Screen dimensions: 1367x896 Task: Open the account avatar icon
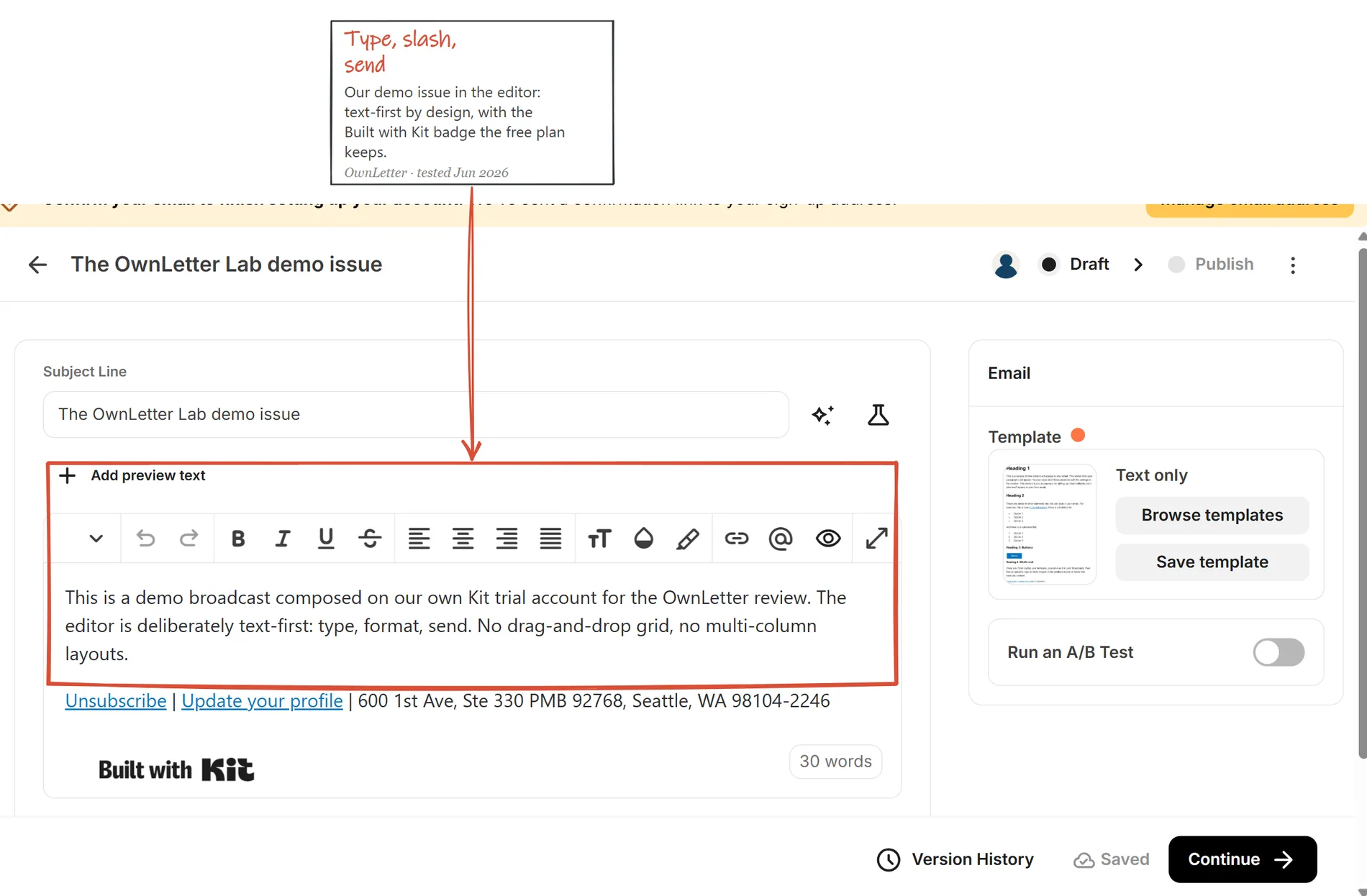pyautogui.click(x=1006, y=265)
